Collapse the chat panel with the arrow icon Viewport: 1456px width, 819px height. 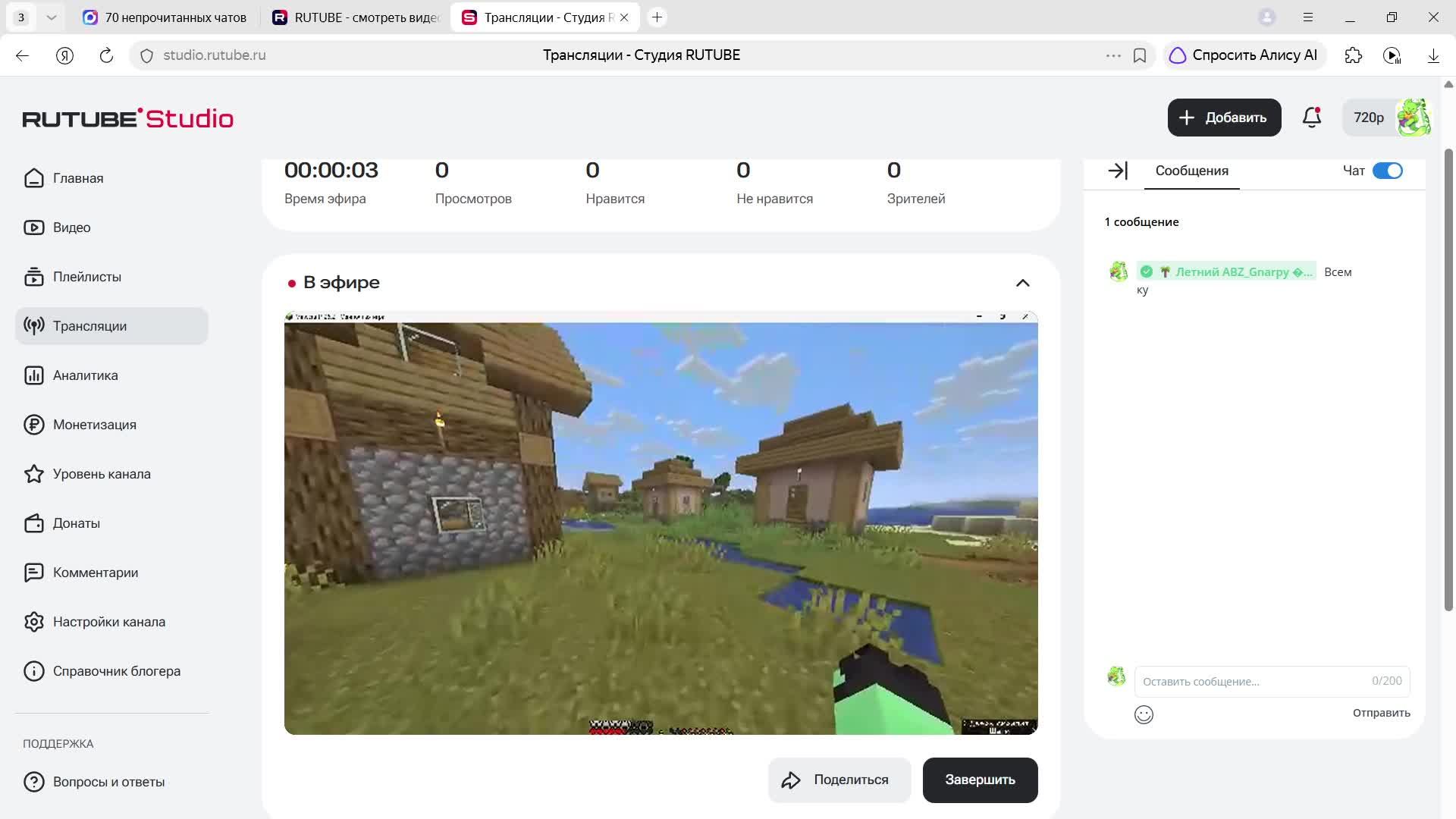(x=1118, y=171)
